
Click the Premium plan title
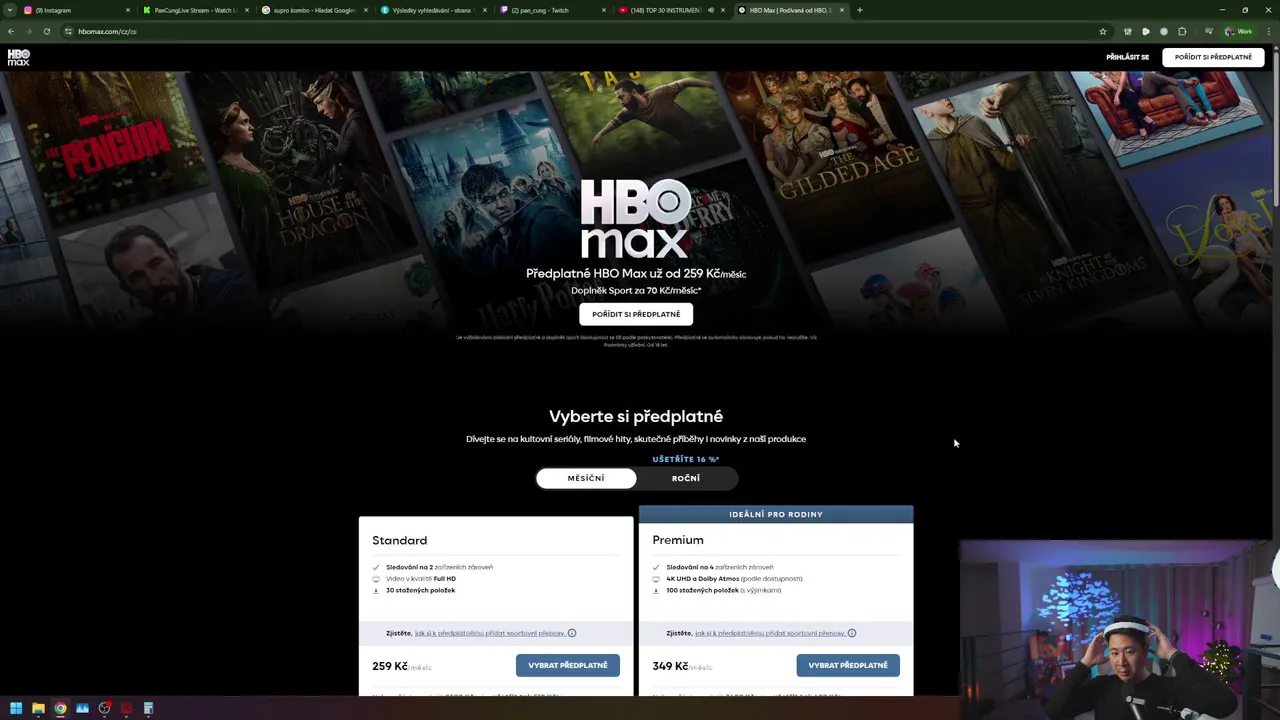(678, 540)
